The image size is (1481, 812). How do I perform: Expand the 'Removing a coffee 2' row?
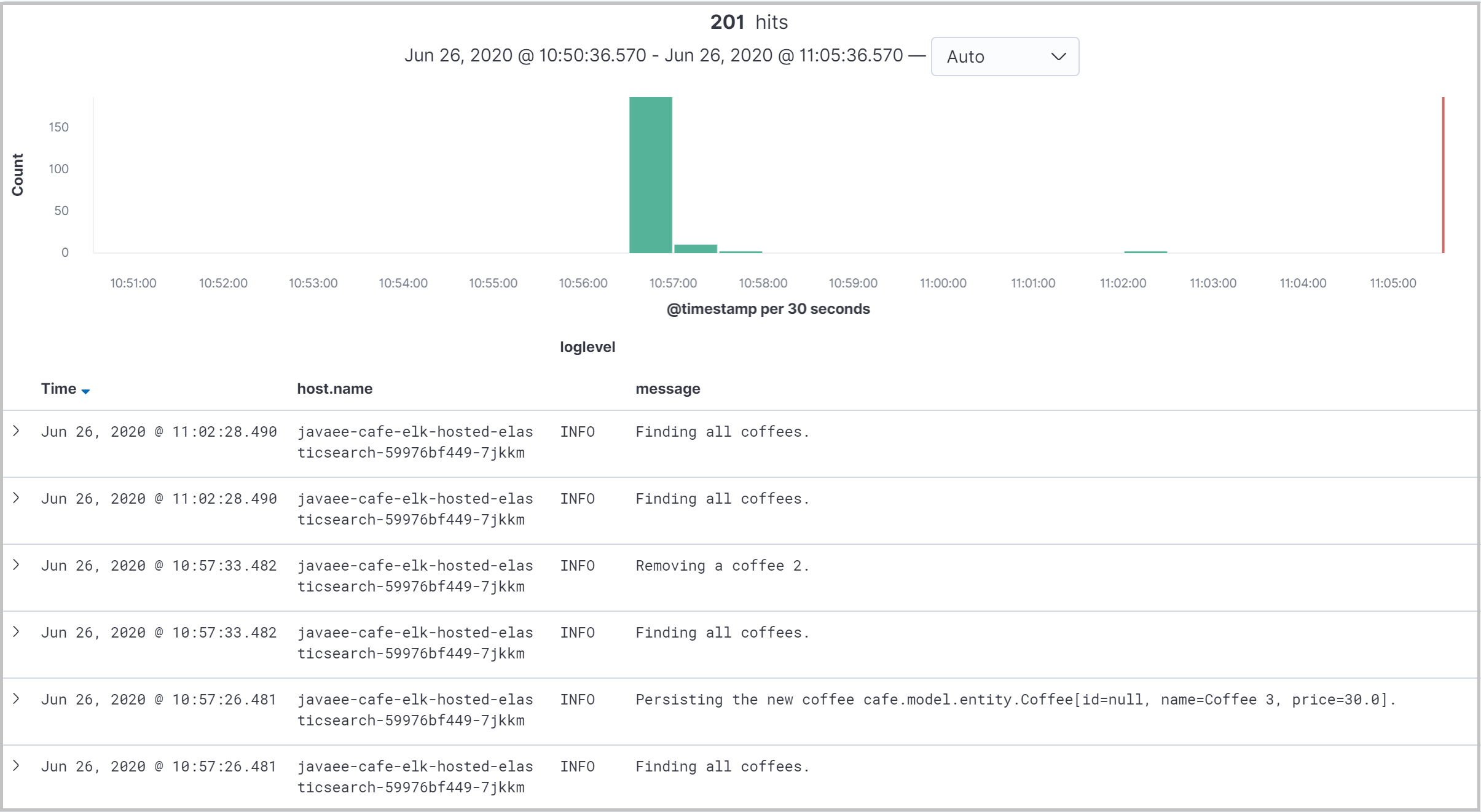17,565
